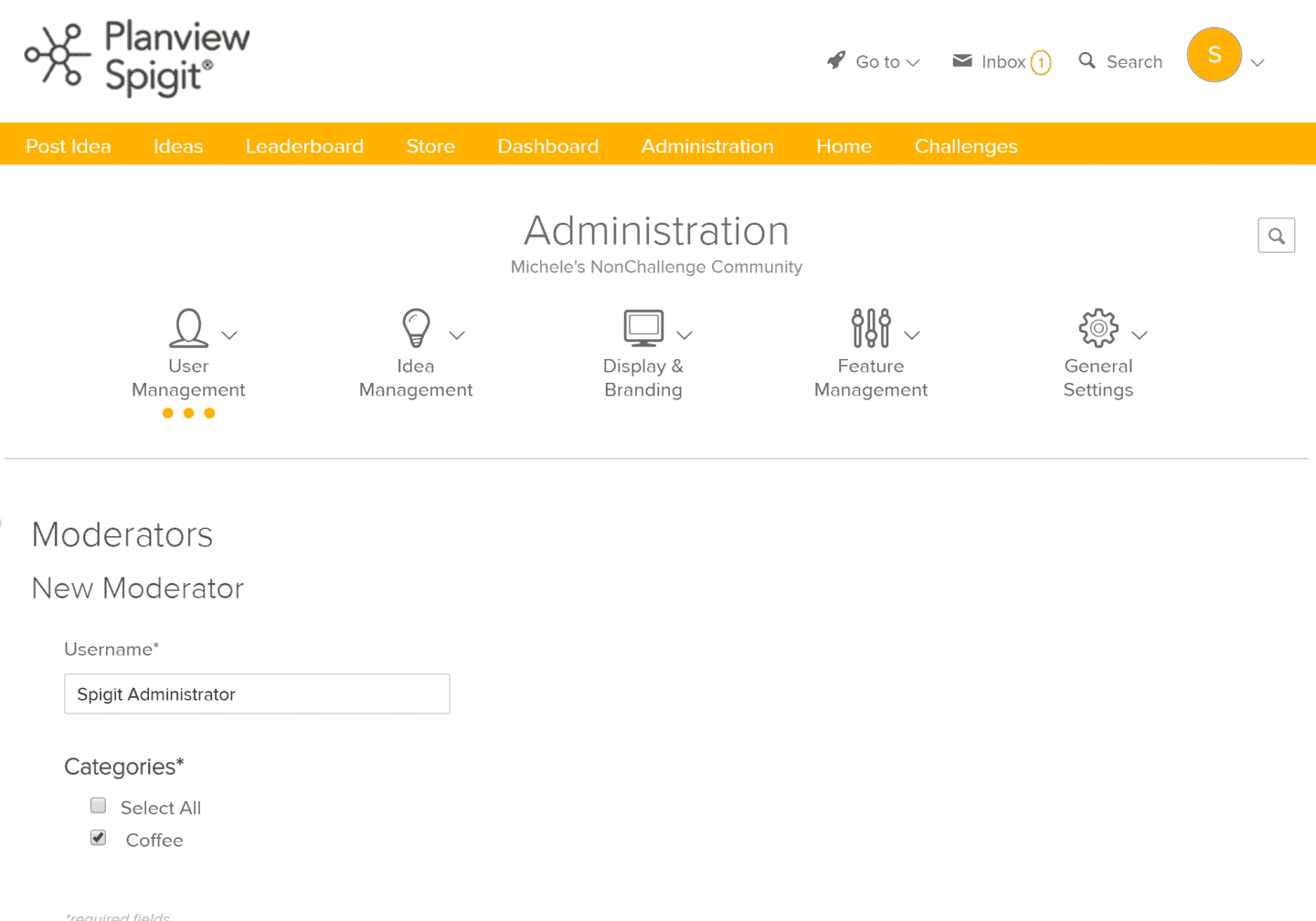Click the Idea Management label
This screenshot has height=921, width=1316.
[x=416, y=377]
